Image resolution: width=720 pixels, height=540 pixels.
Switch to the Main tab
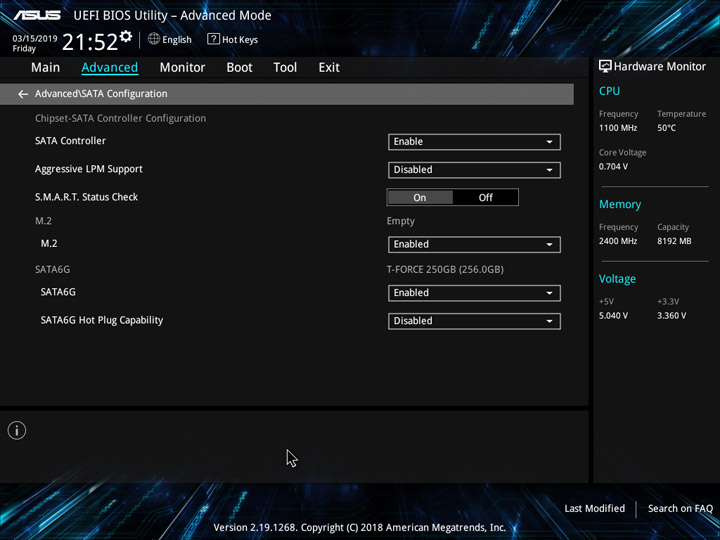pos(45,68)
